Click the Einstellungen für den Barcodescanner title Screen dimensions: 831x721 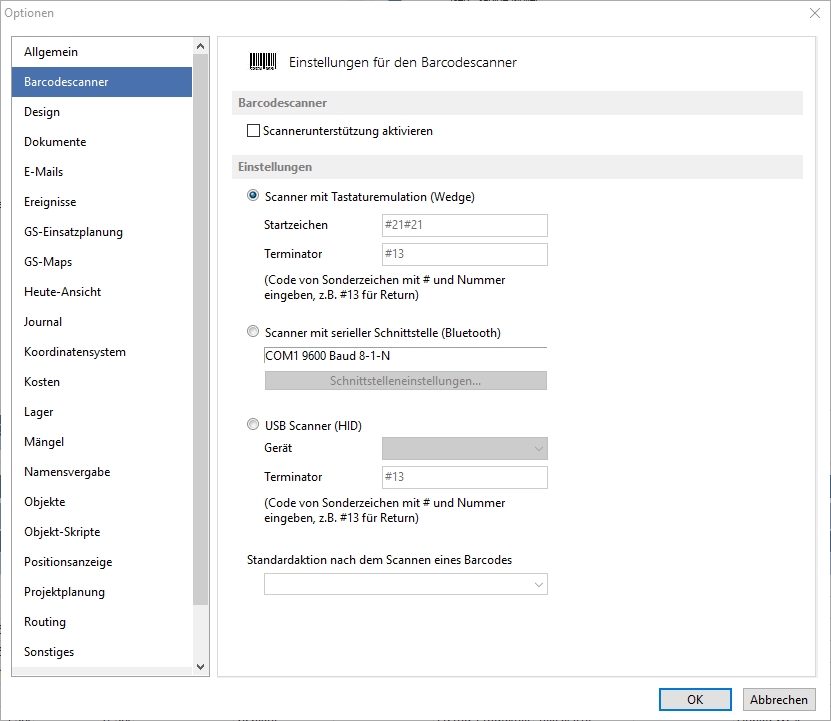402,63
